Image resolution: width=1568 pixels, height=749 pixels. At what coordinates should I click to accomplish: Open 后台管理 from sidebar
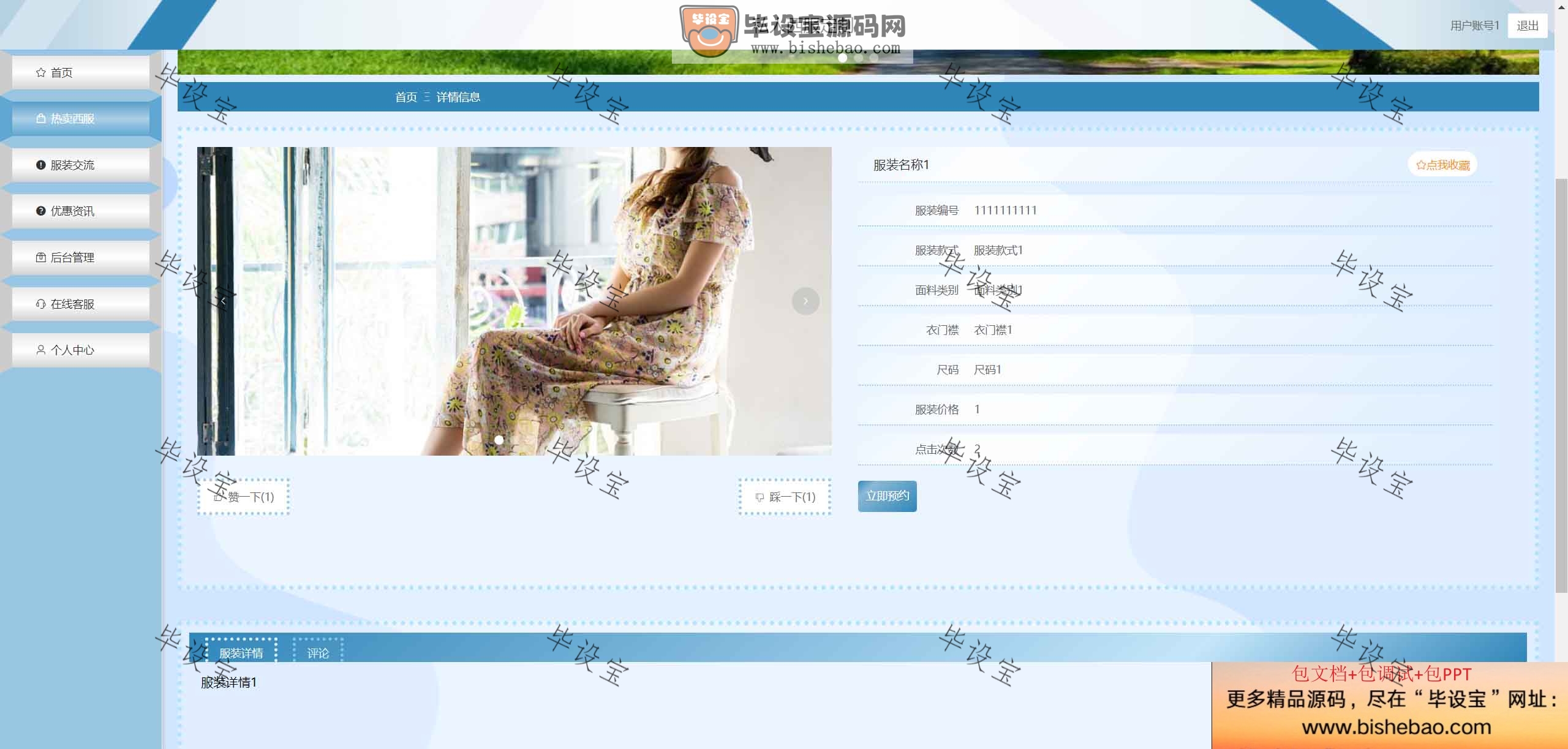coord(80,257)
